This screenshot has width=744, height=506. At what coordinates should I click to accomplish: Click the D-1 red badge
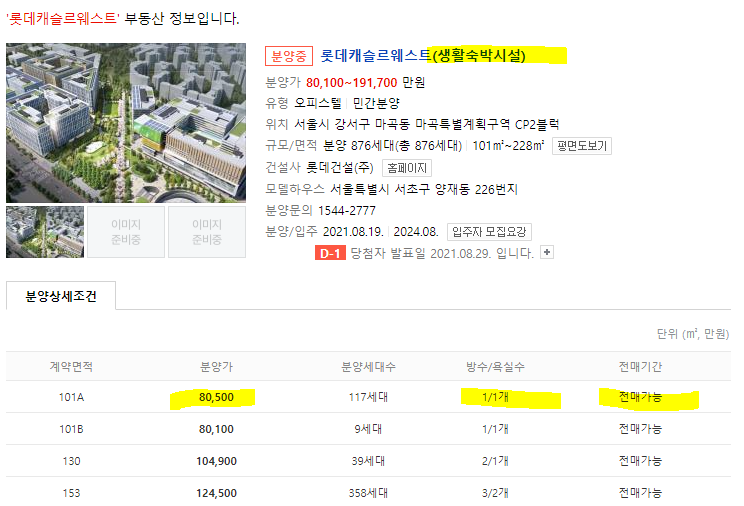(330, 253)
